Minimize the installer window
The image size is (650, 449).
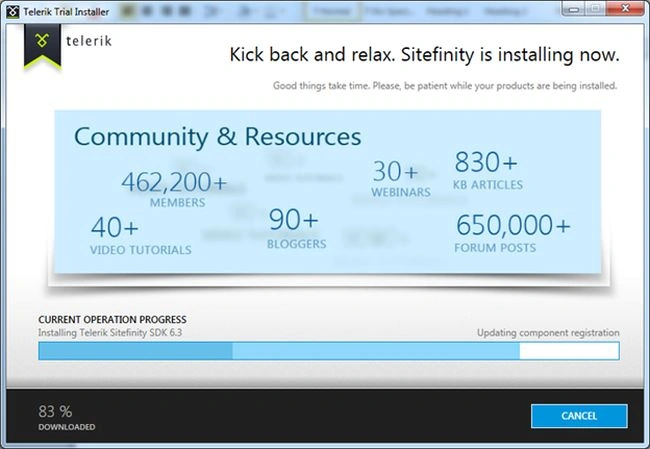[x=573, y=8]
